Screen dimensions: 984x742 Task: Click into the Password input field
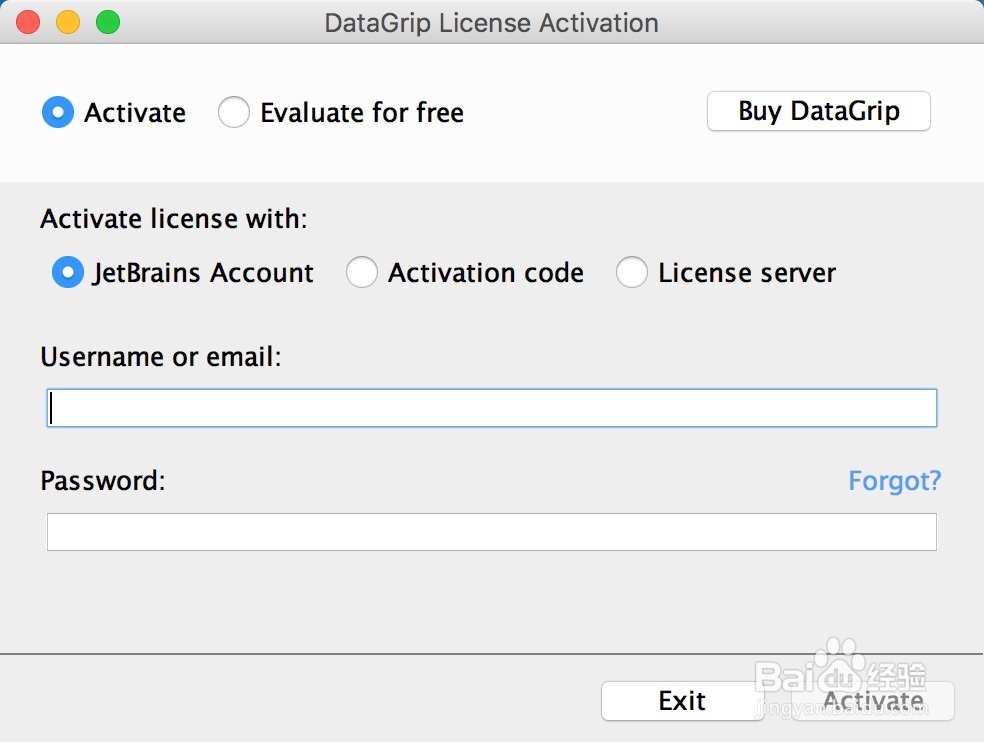coord(491,532)
